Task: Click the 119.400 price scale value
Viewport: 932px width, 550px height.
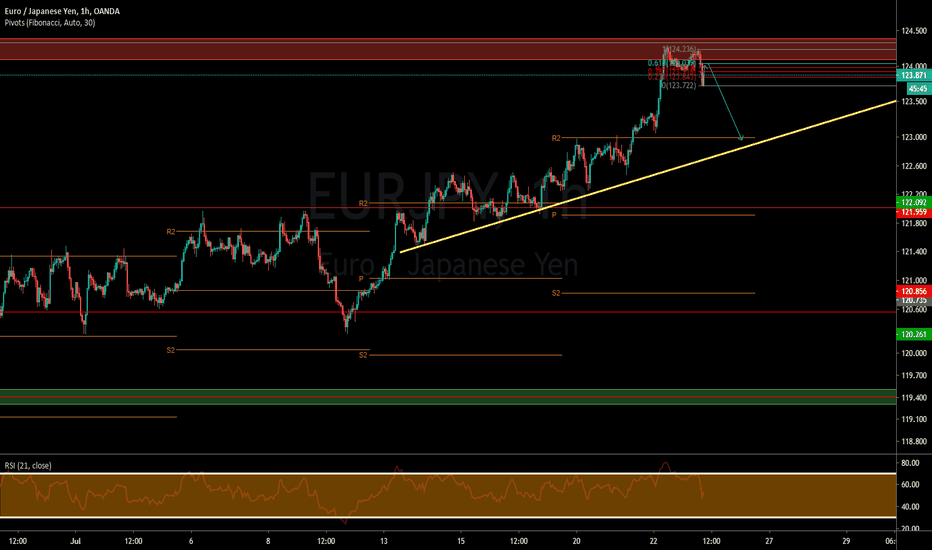Action: click(x=914, y=397)
